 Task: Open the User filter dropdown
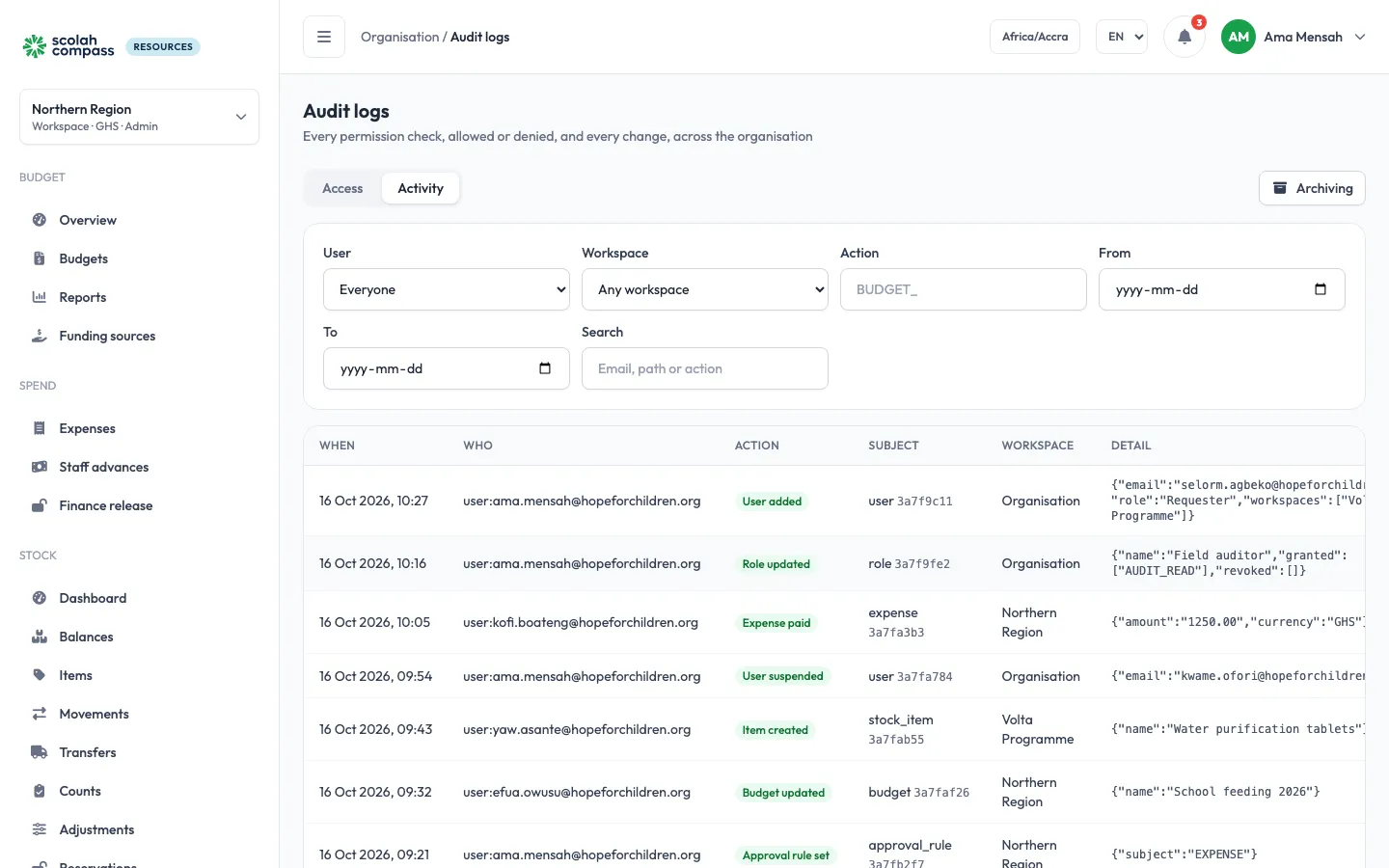tap(447, 289)
